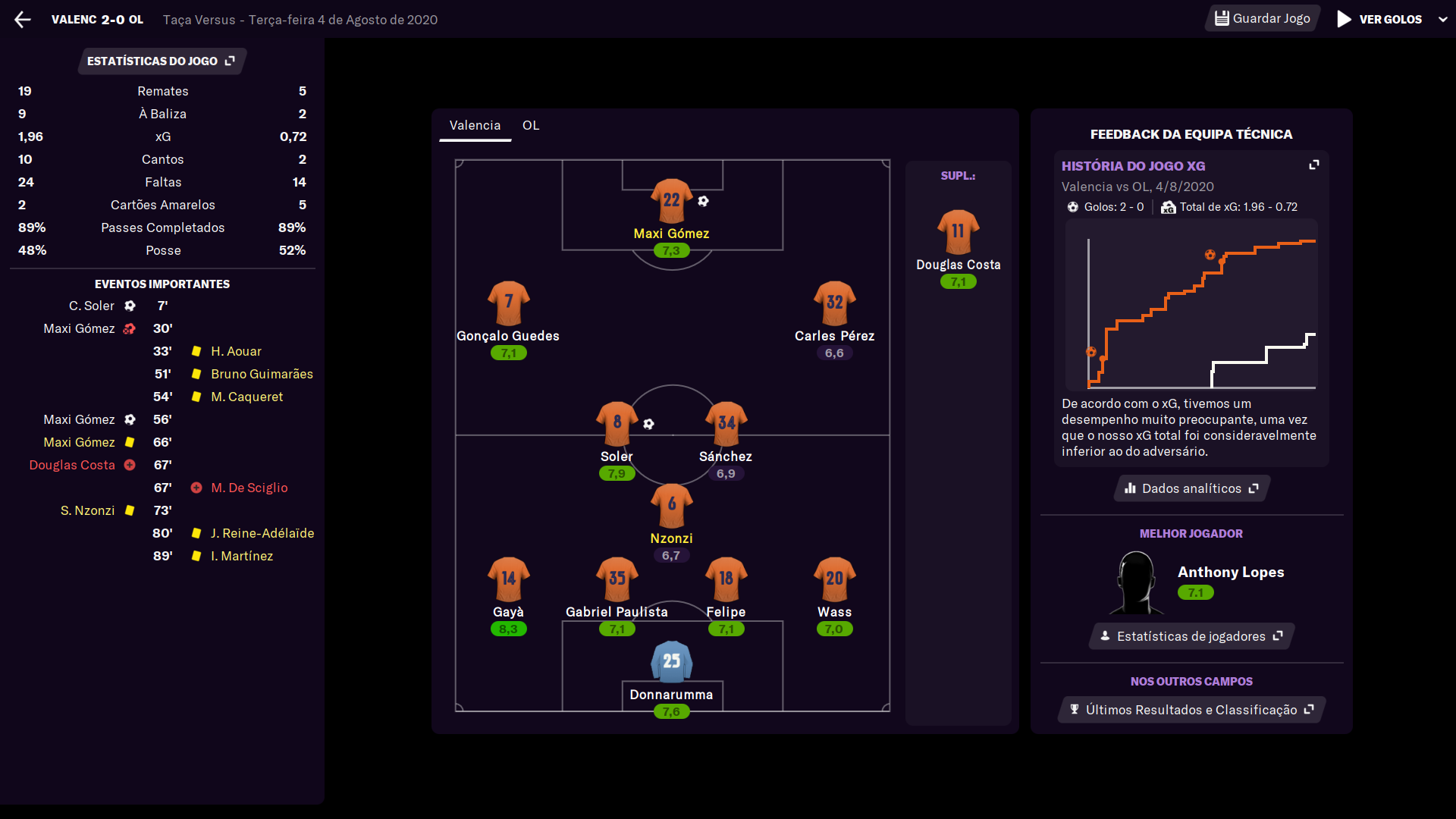Click Soler rating badge 7,9
1456x819 pixels.
click(x=617, y=474)
